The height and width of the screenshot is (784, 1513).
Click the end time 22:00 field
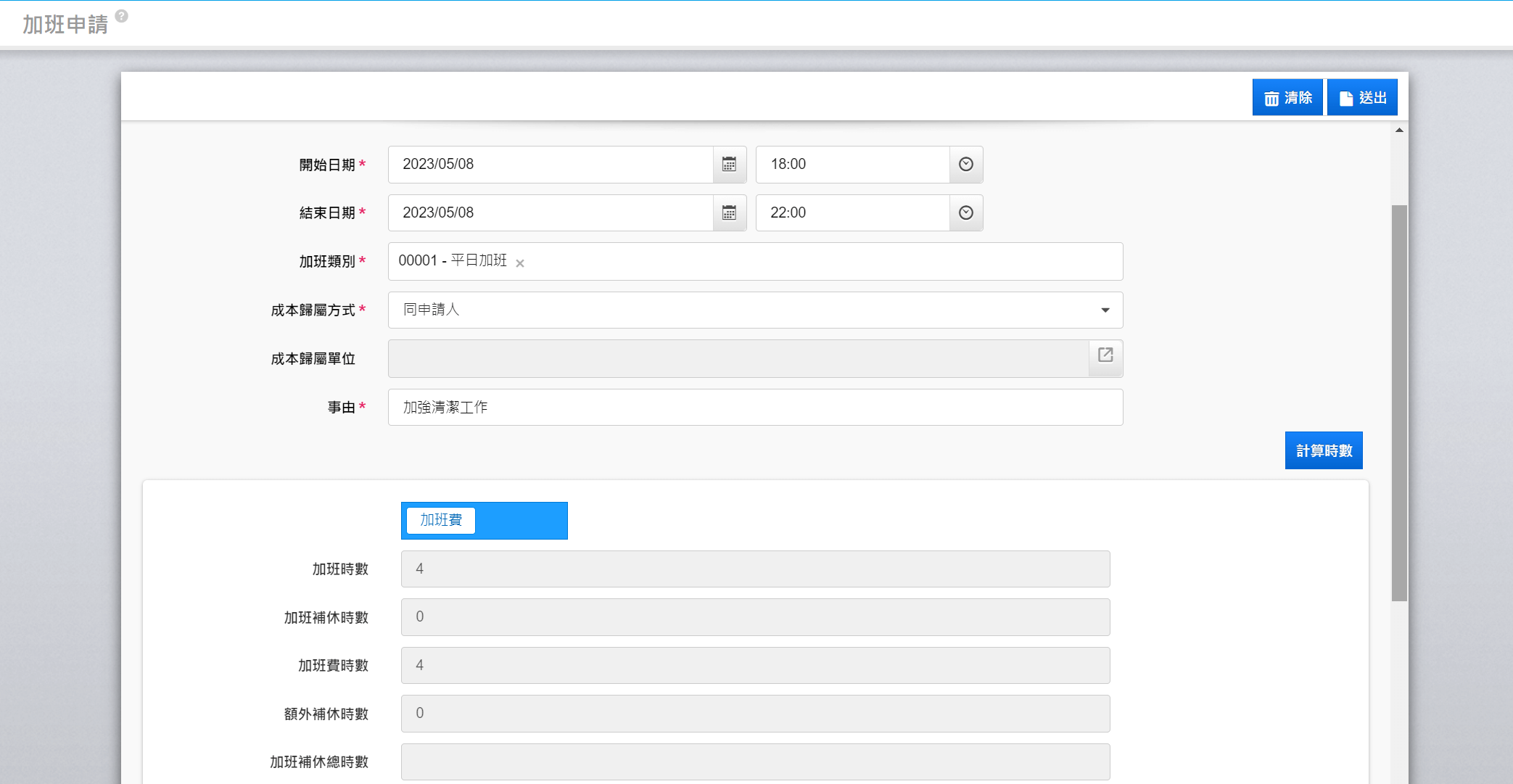tap(852, 213)
